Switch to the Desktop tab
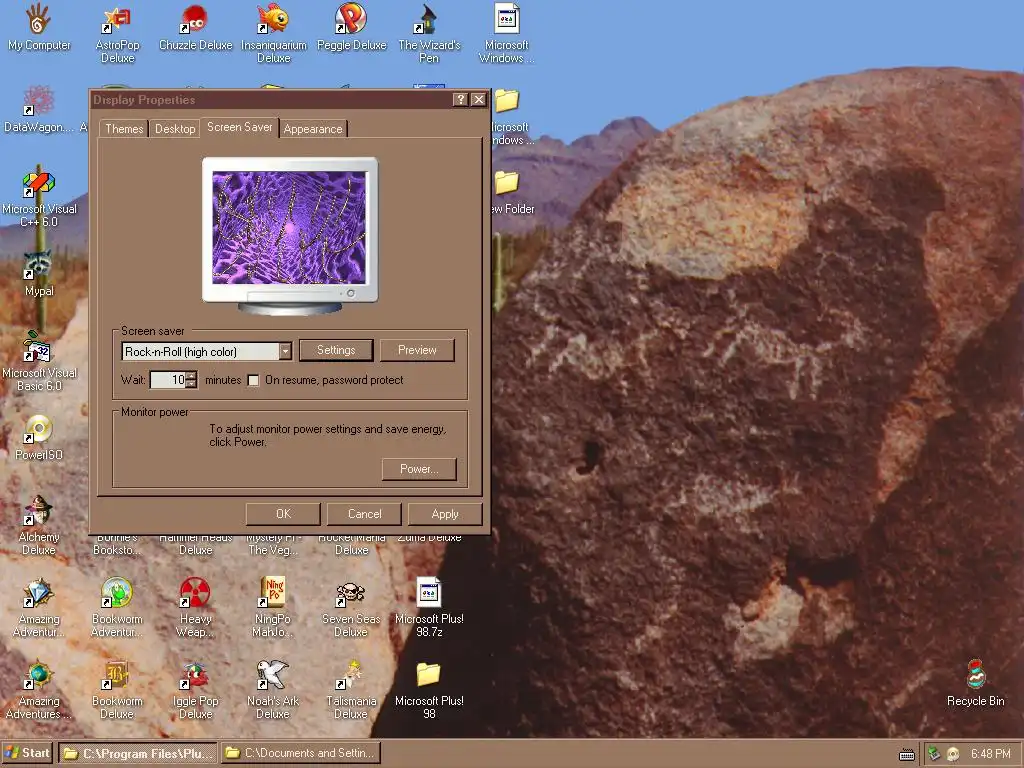Viewport: 1024px width, 768px height. click(174, 129)
